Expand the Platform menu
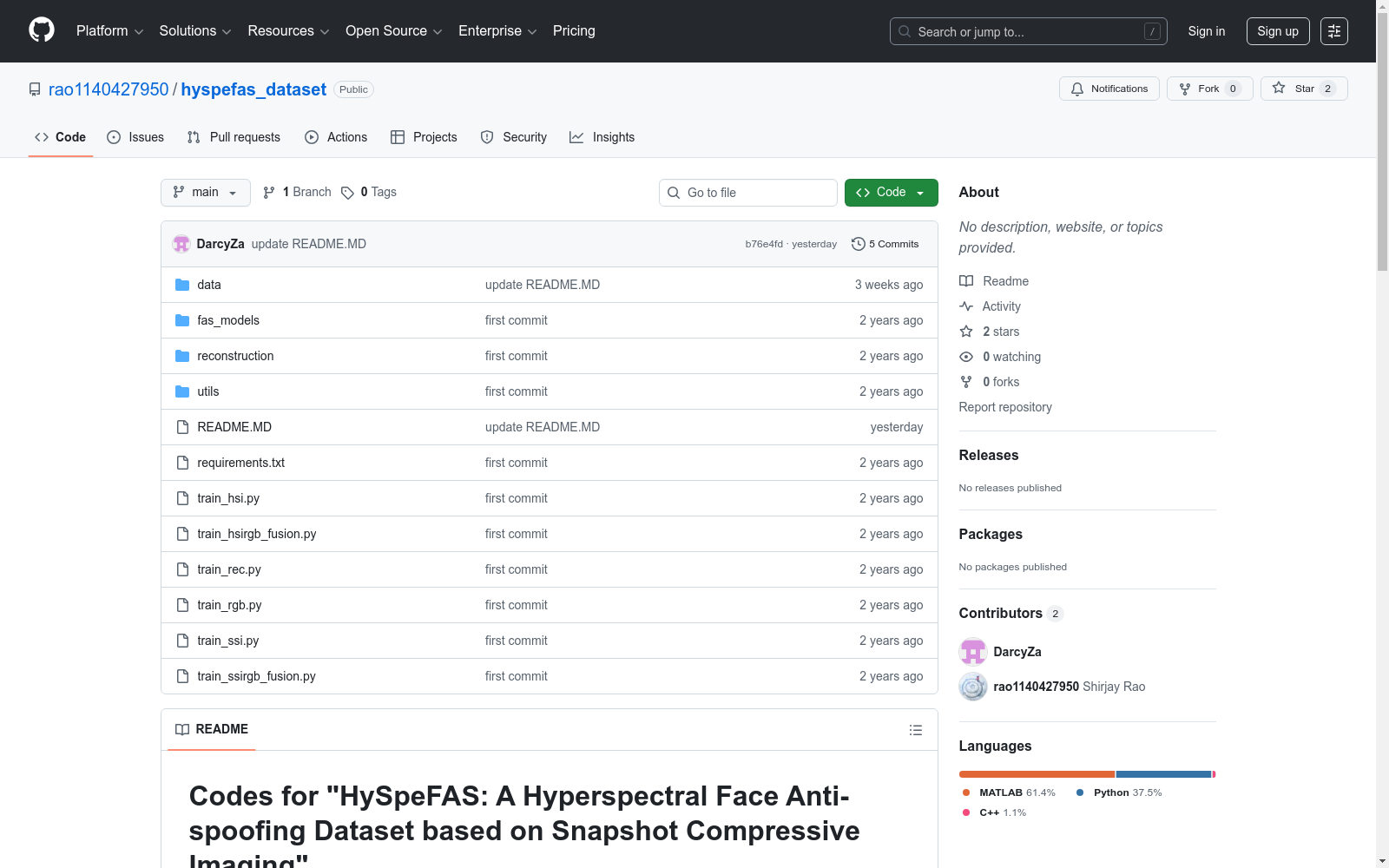 click(x=109, y=31)
